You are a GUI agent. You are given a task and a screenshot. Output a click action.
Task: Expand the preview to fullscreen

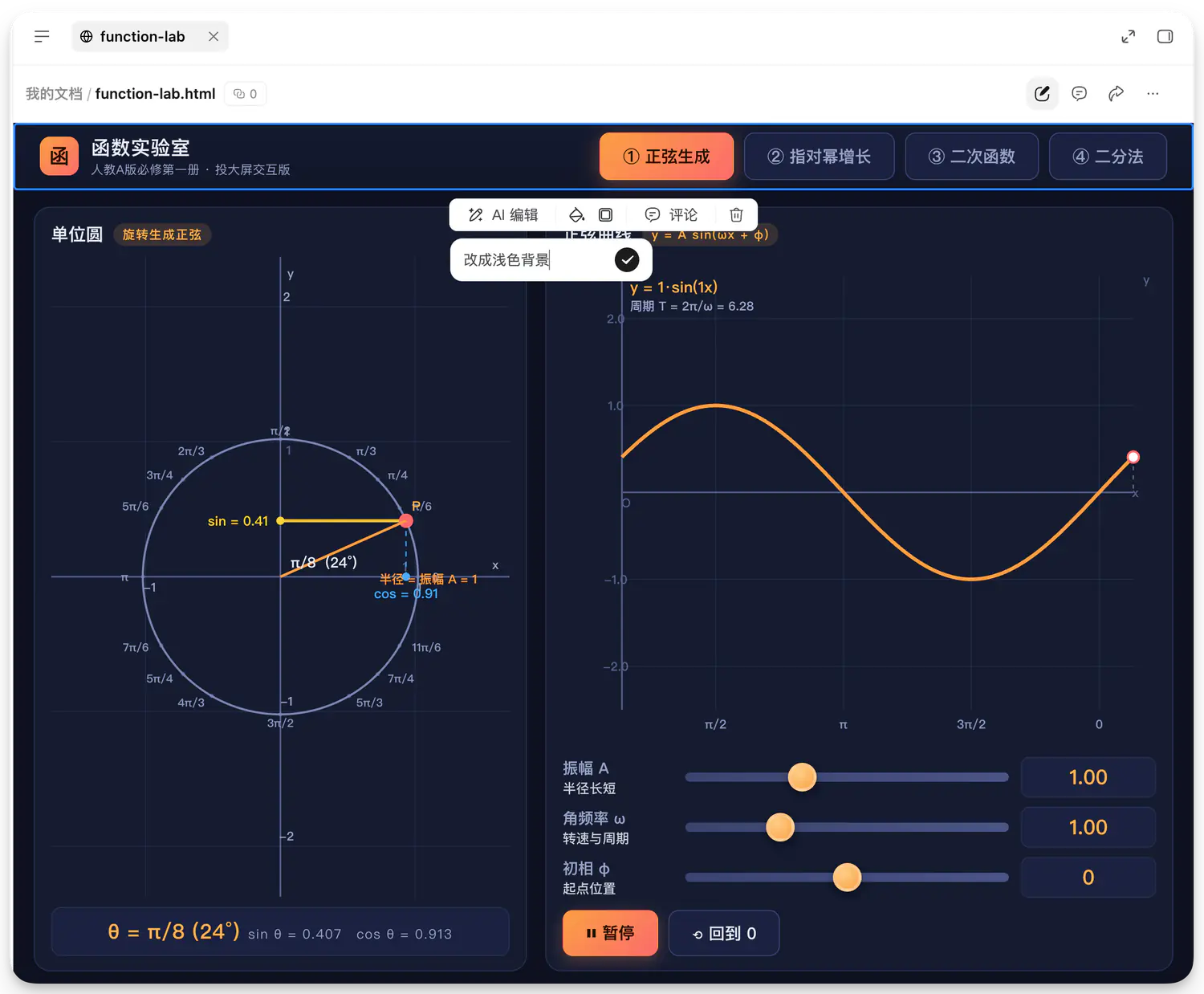pos(1128,36)
